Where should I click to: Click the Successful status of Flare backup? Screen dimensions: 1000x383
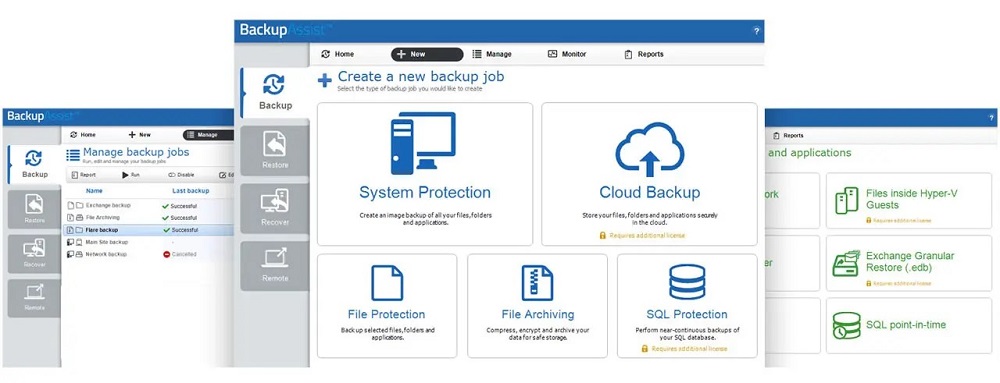pos(184,230)
